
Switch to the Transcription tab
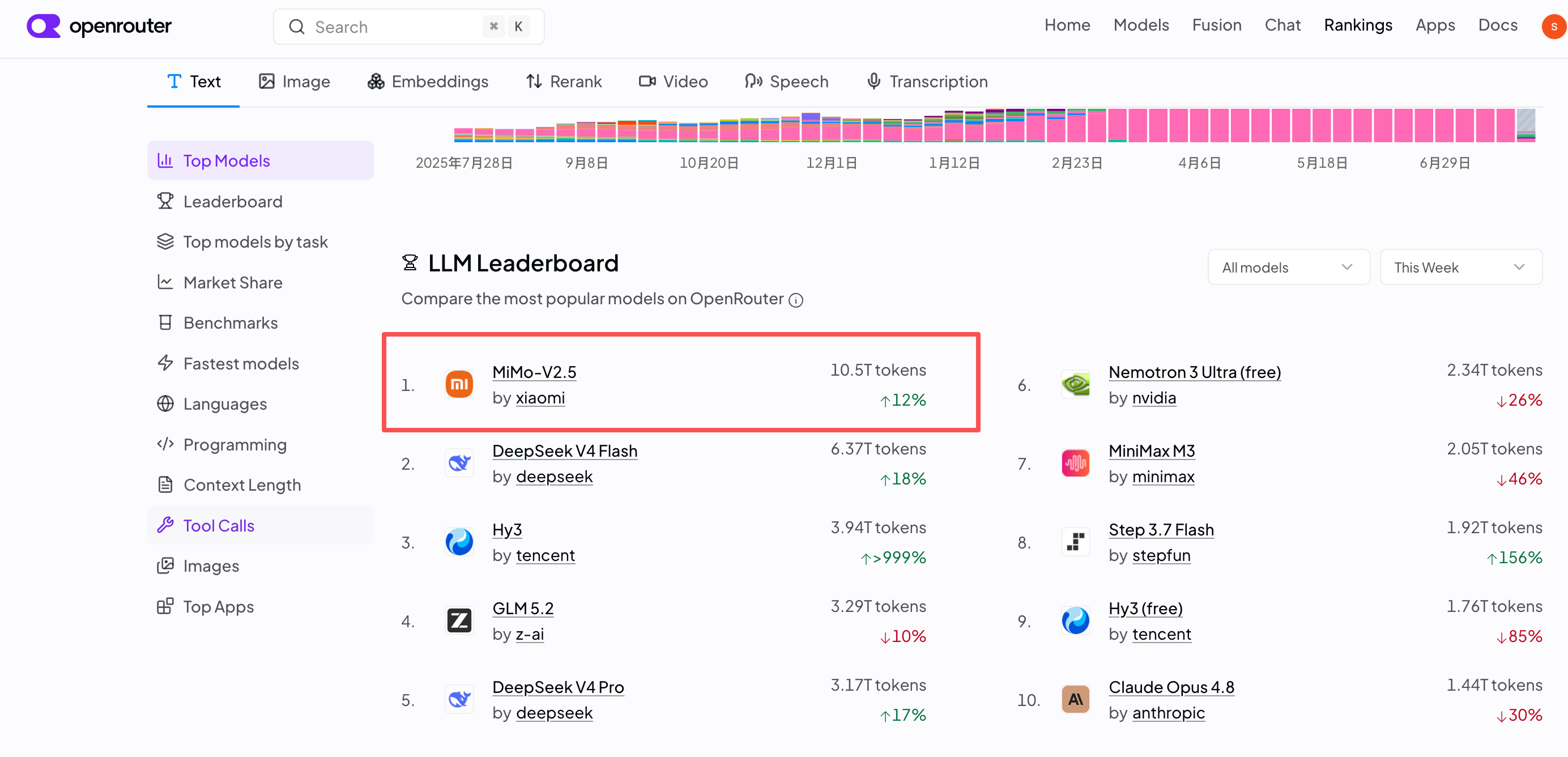(x=927, y=82)
